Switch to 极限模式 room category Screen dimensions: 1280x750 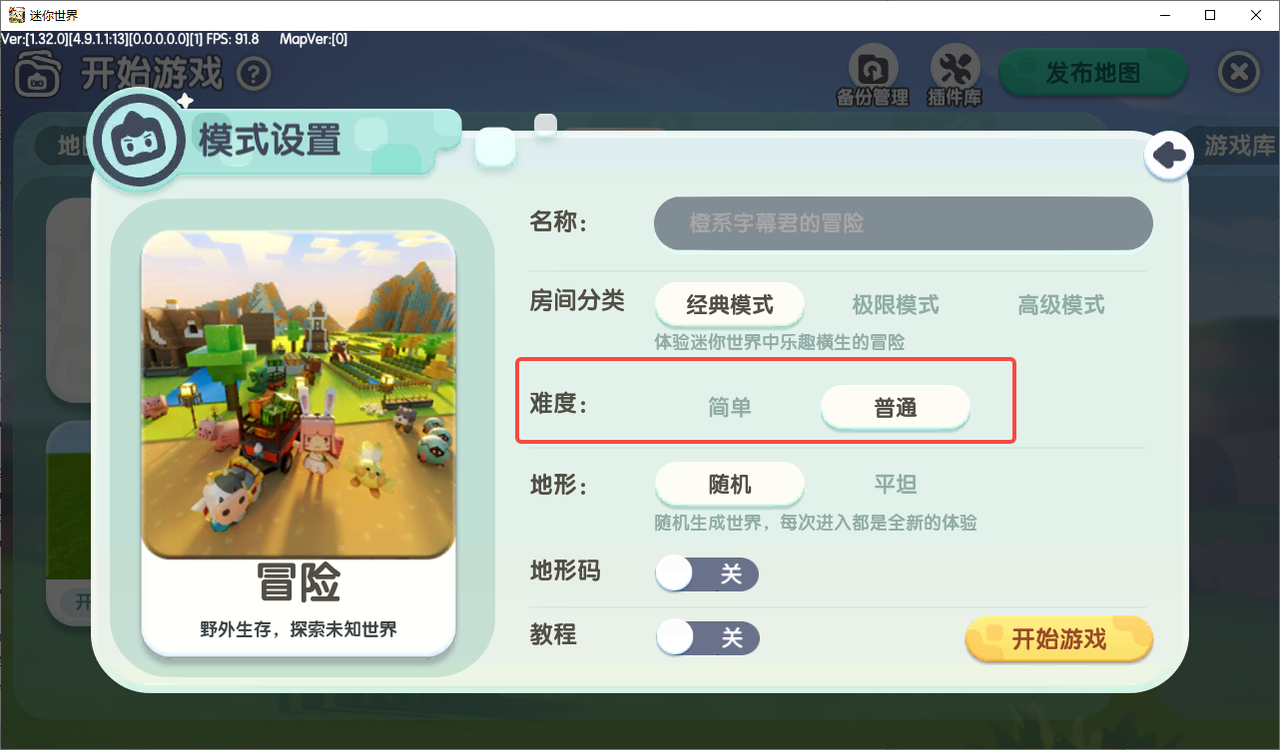pyautogui.click(x=895, y=304)
